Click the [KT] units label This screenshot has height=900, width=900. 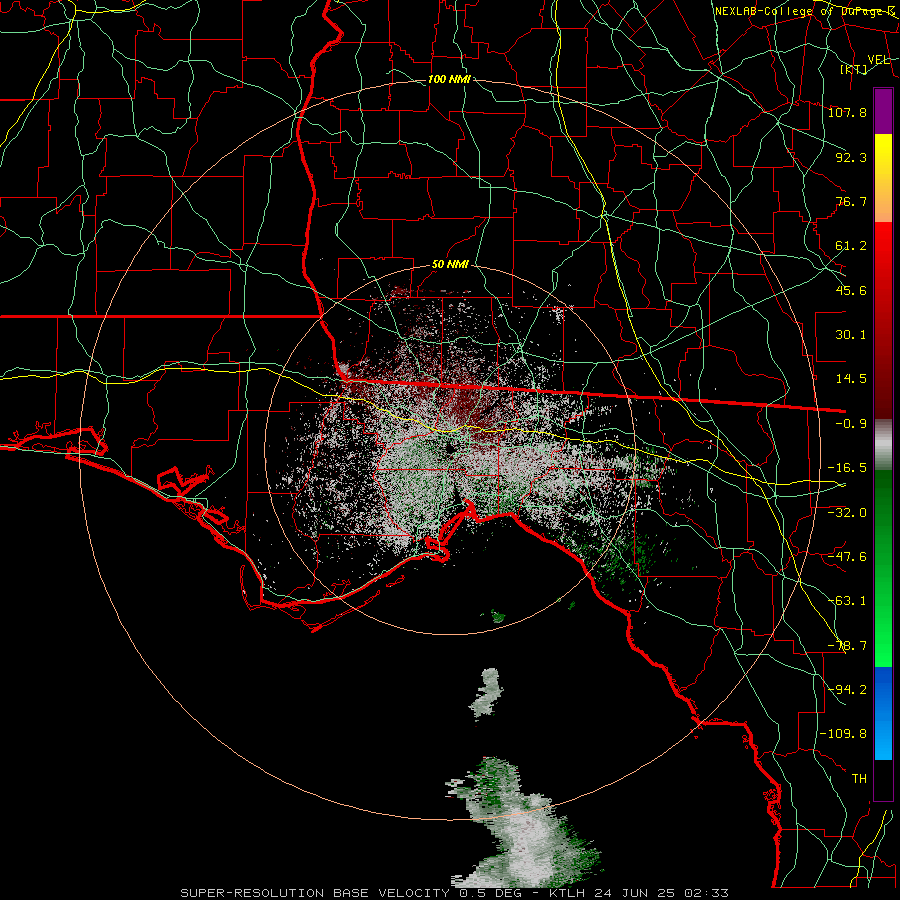click(854, 69)
